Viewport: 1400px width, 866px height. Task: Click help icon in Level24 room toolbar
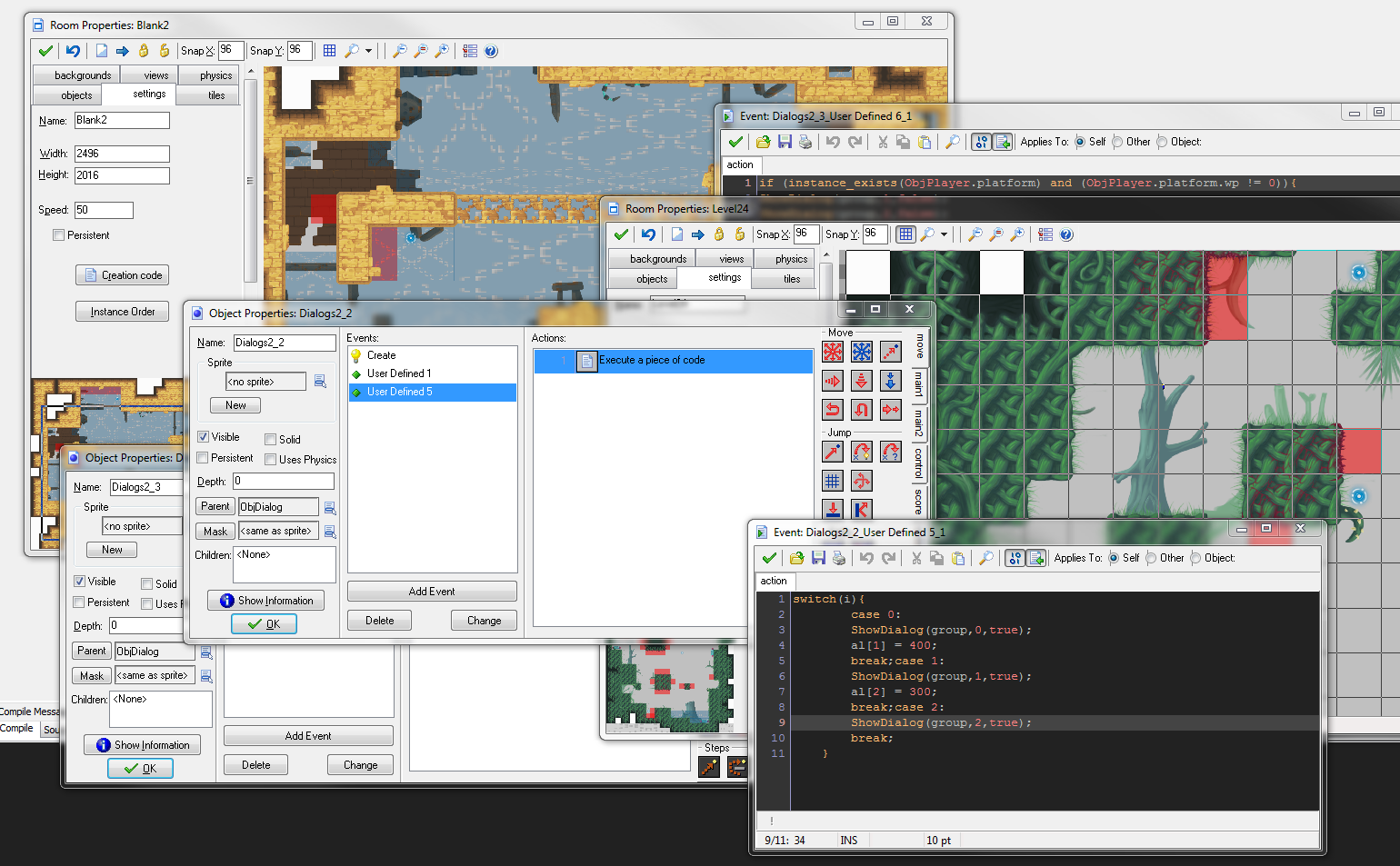1066,234
